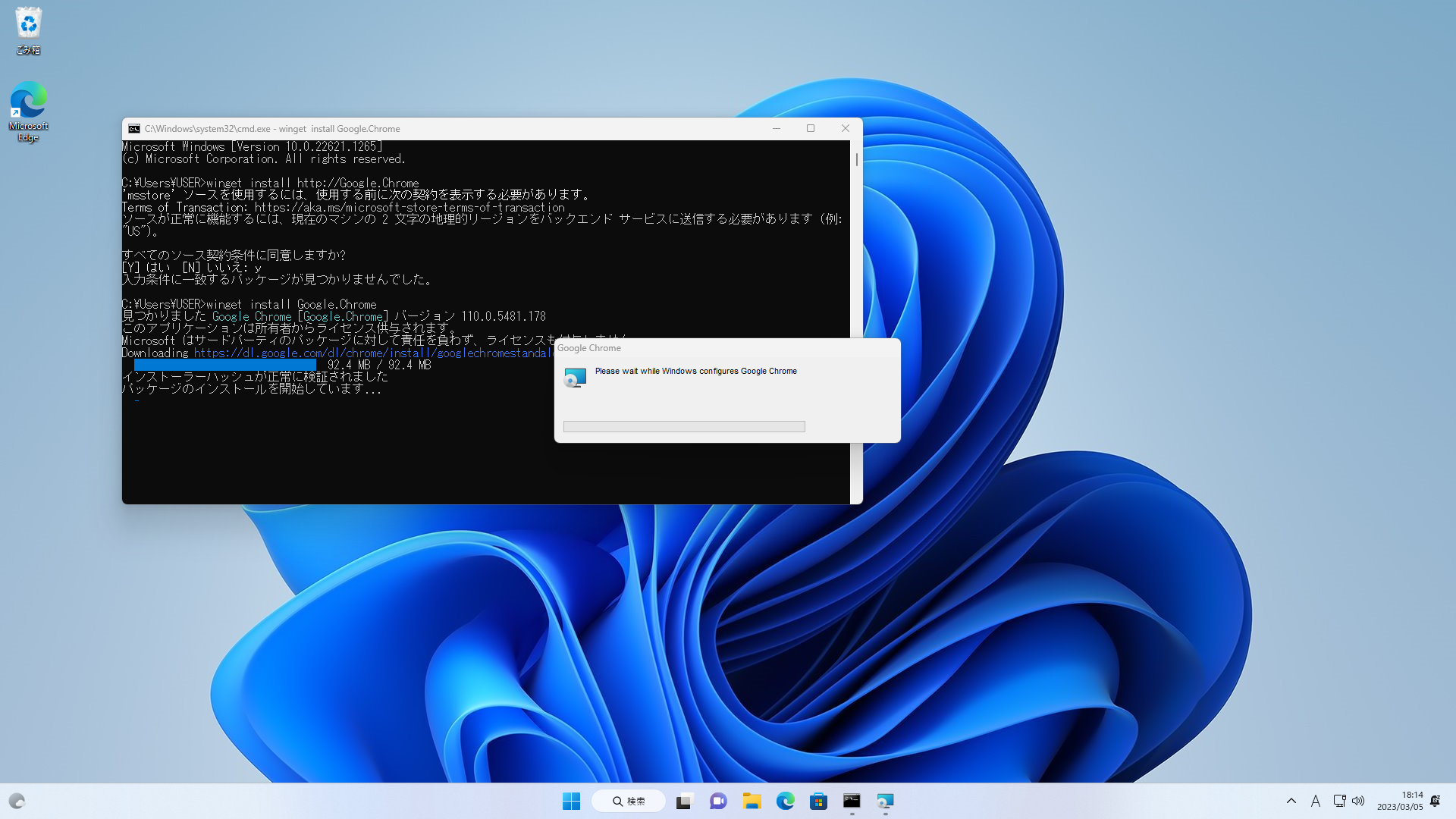Click the Microsoft Corporation rights reserved line
This screenshot has width=1456, height=819.
(264, 158)
